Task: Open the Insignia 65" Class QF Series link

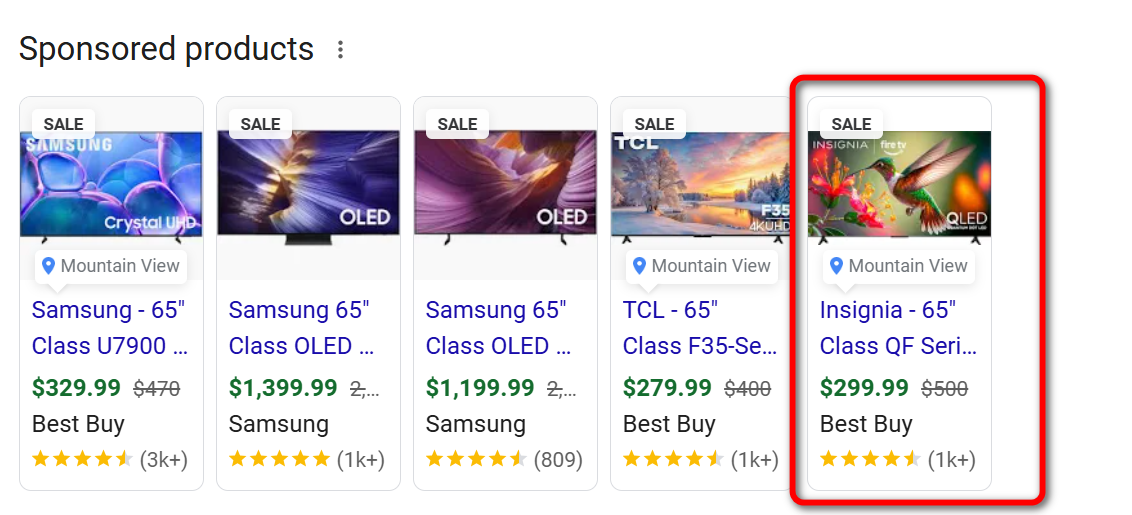Action: click(x=898, y=328)
